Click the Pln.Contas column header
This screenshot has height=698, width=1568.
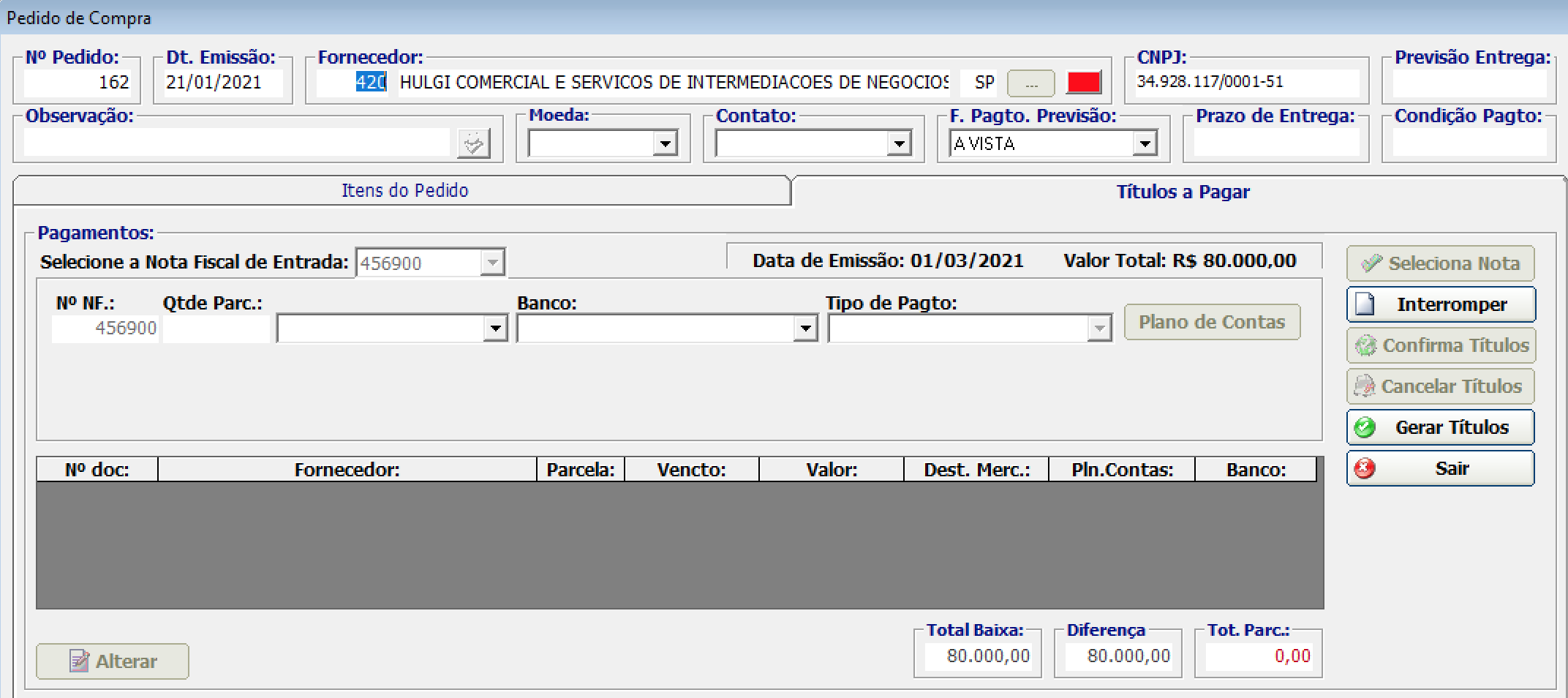point(1122,470)
